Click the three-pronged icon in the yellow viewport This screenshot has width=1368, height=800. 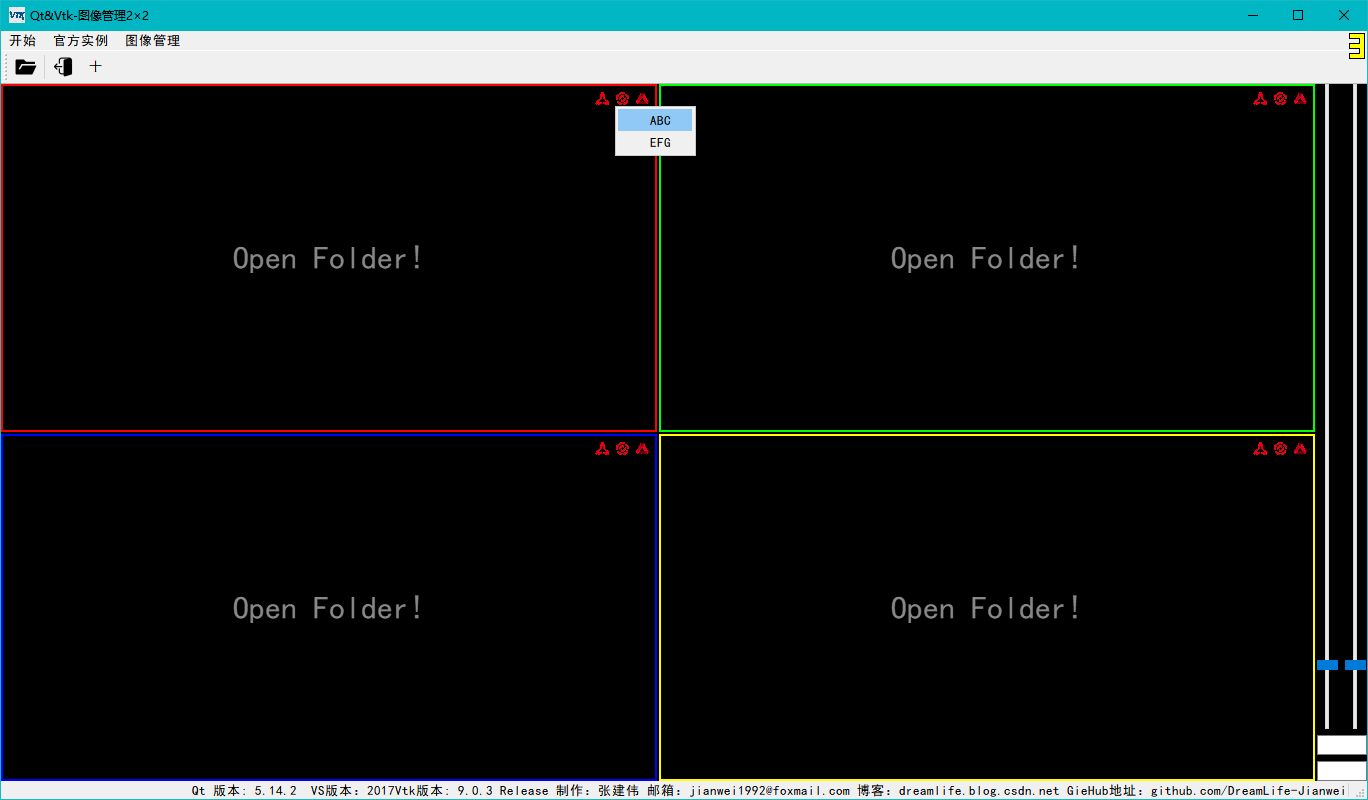point(1260,448)
